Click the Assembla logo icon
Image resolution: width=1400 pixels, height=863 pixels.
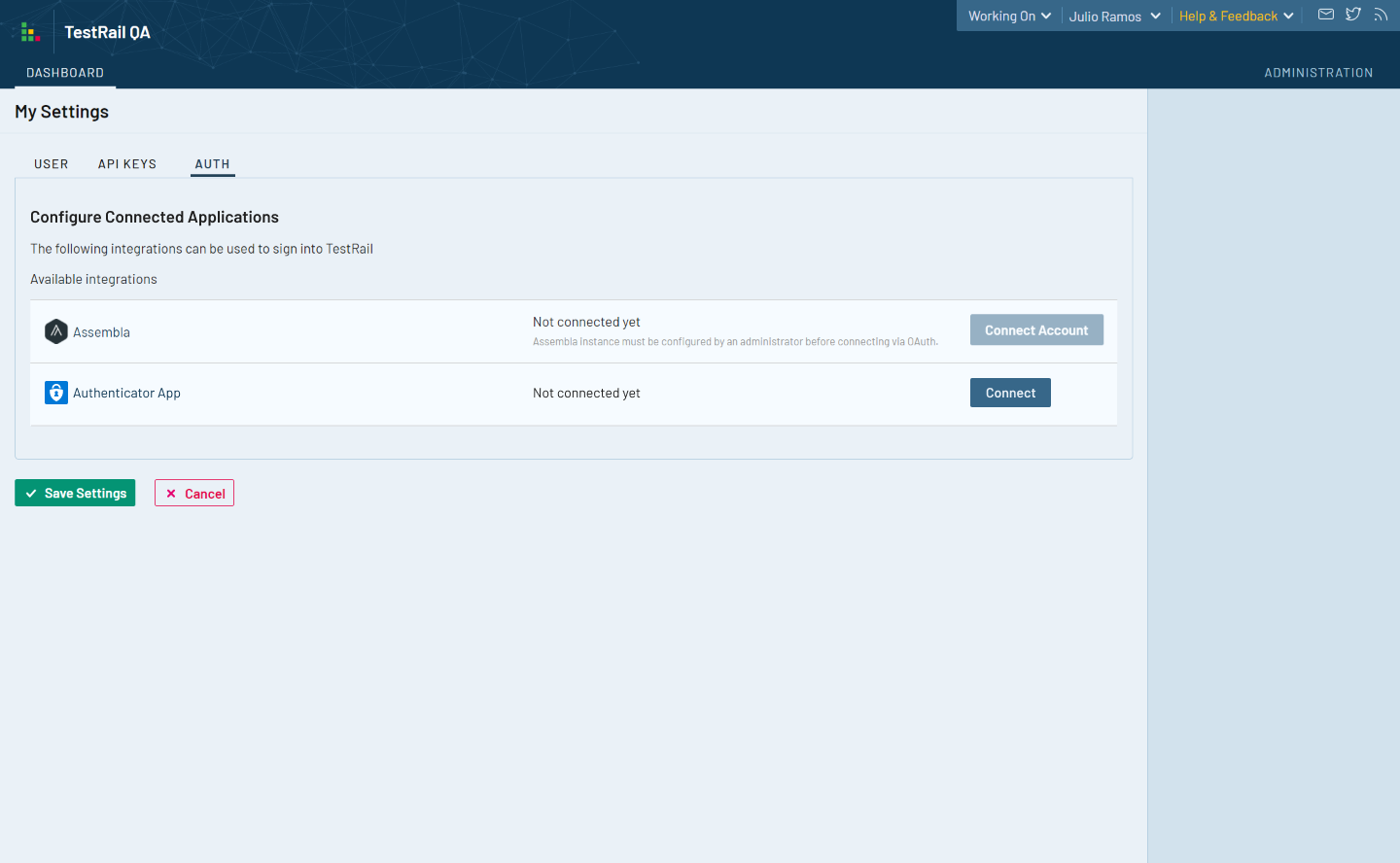(x=56, y=331)
